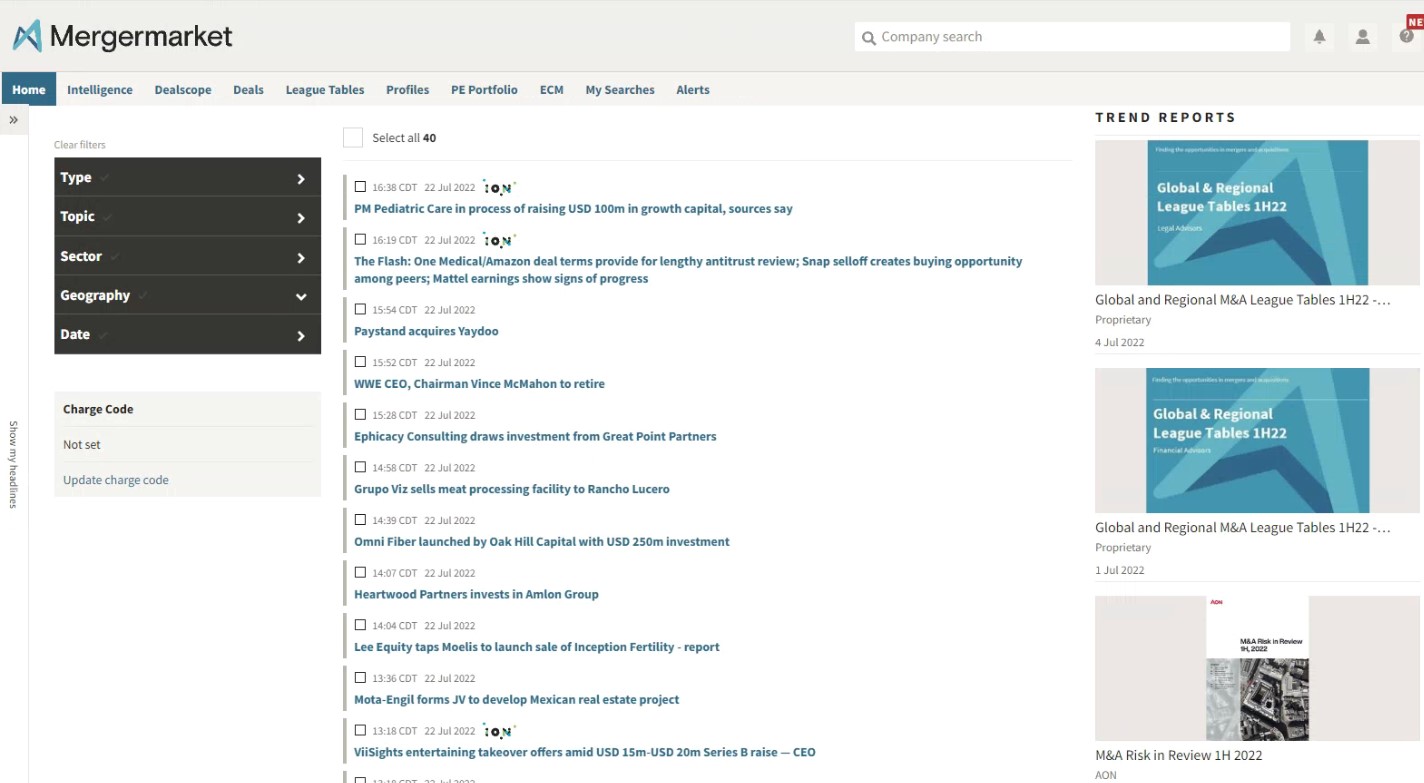The height and width of the screenshot is (783, 1424).
Task: Check the box for The Flash article
Action: pyautogui.click(x=360, y=240)
